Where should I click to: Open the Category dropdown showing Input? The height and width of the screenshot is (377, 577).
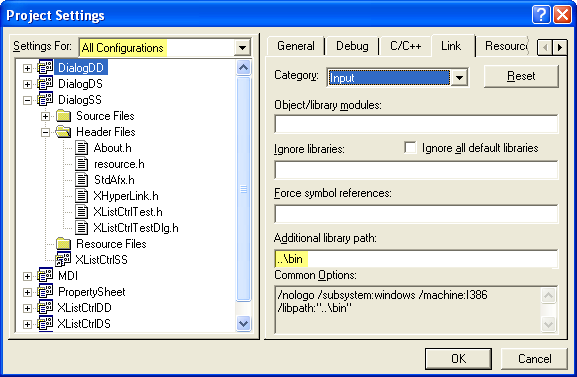pyautogui.click(x=459, y=78)
